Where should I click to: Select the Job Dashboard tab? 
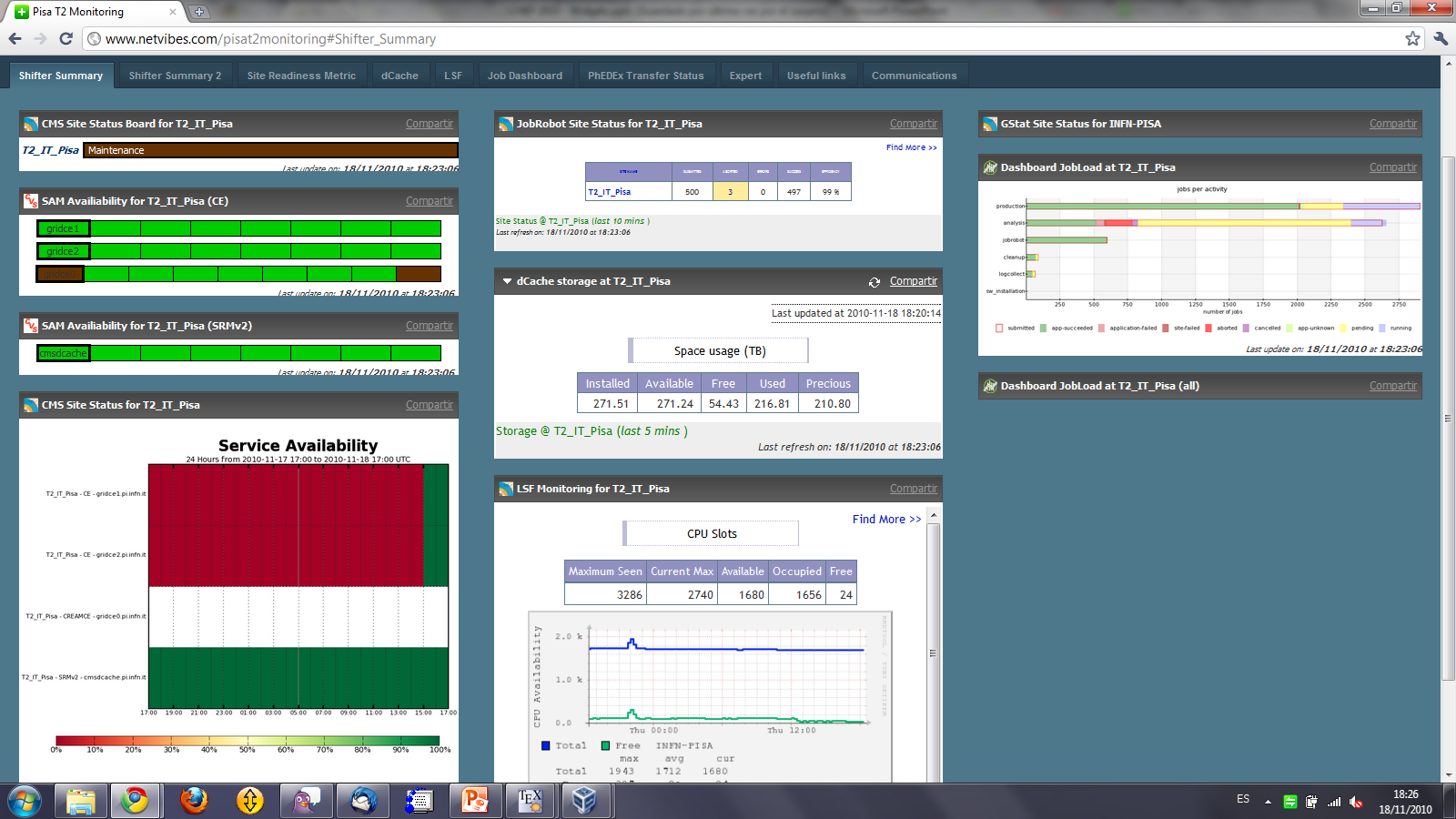[x=524, y=76]
